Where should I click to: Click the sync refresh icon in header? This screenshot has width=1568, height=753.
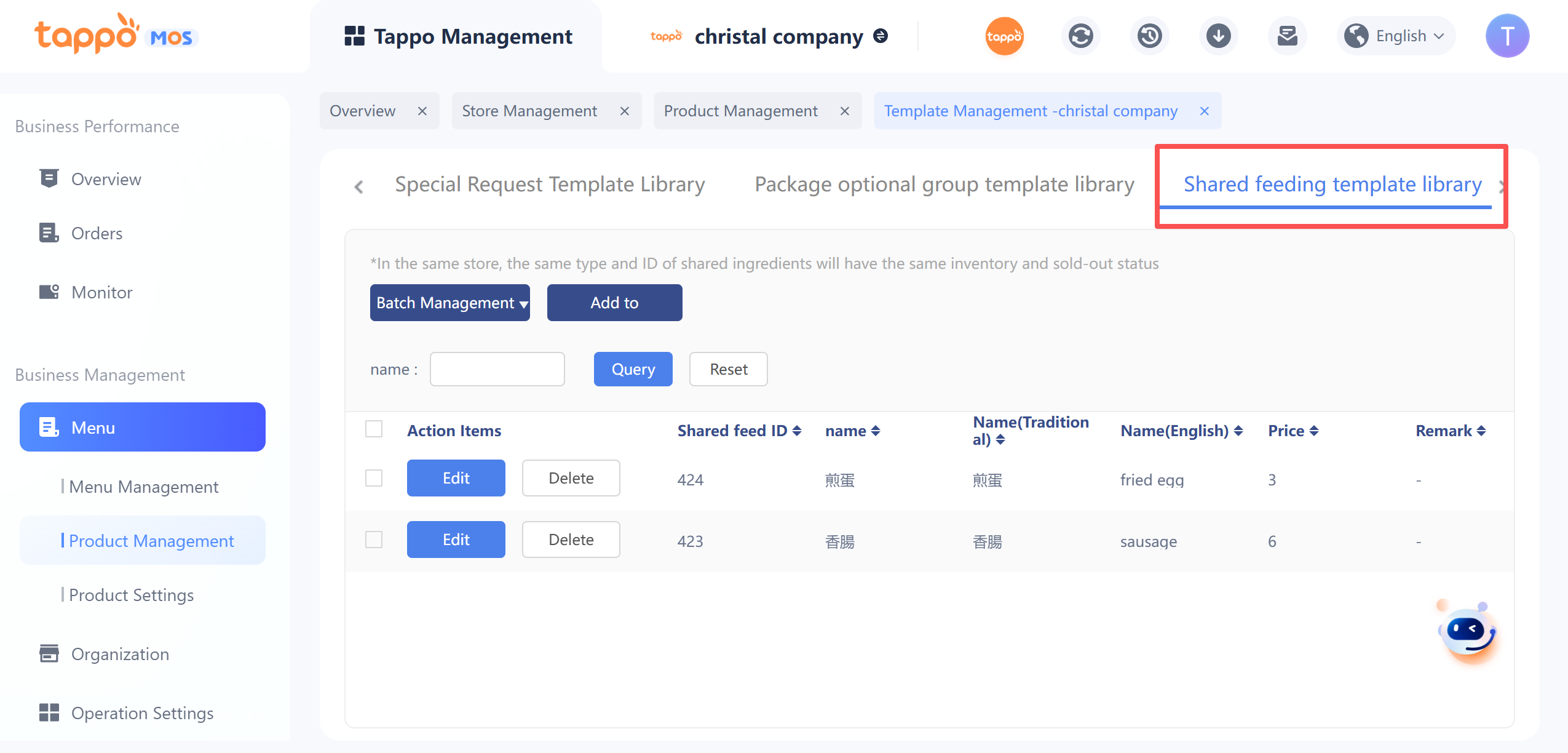[x=1080, y=36]
